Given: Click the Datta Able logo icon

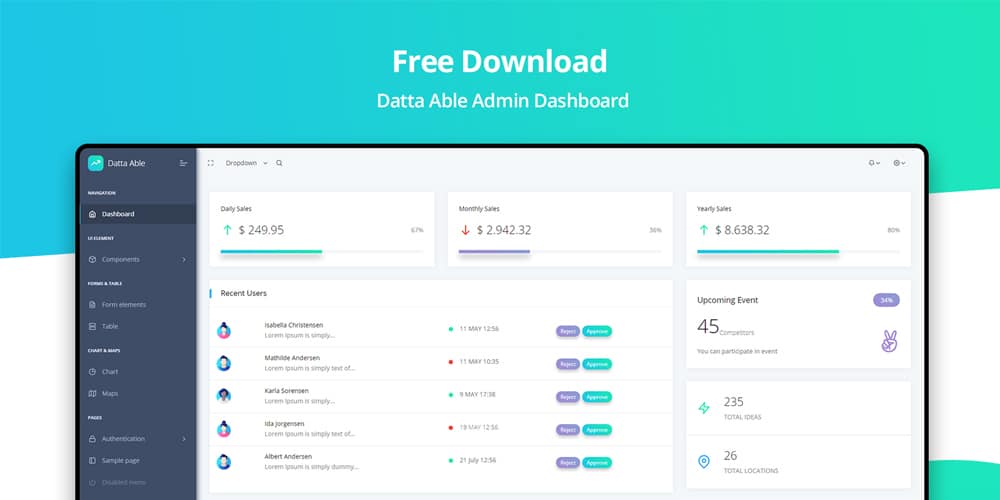Looking at the screenshot, I should coord(96,163).
